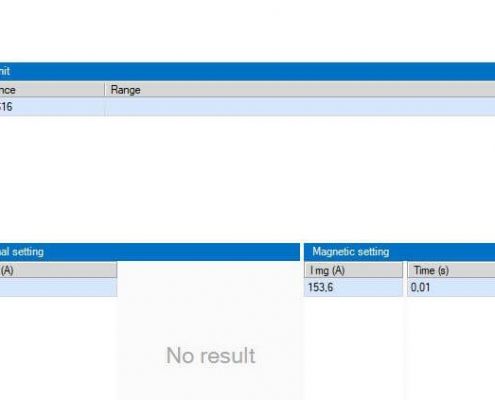Viewport: 495px width, 400px height.
Task: Click divider between I mg and Time headers
Action: click(x=405, y=270)
